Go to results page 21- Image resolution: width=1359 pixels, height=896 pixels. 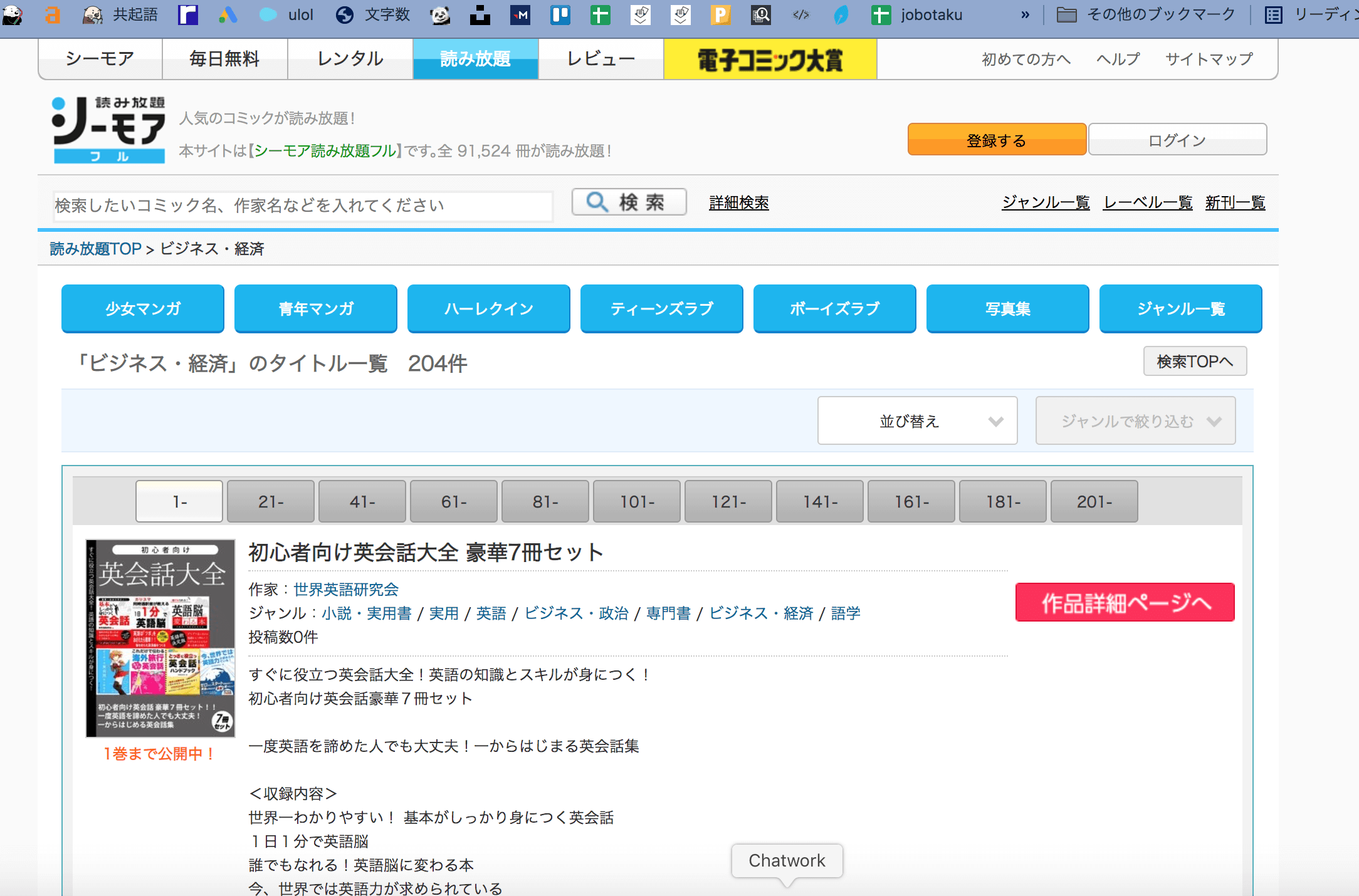coord(271,501)
